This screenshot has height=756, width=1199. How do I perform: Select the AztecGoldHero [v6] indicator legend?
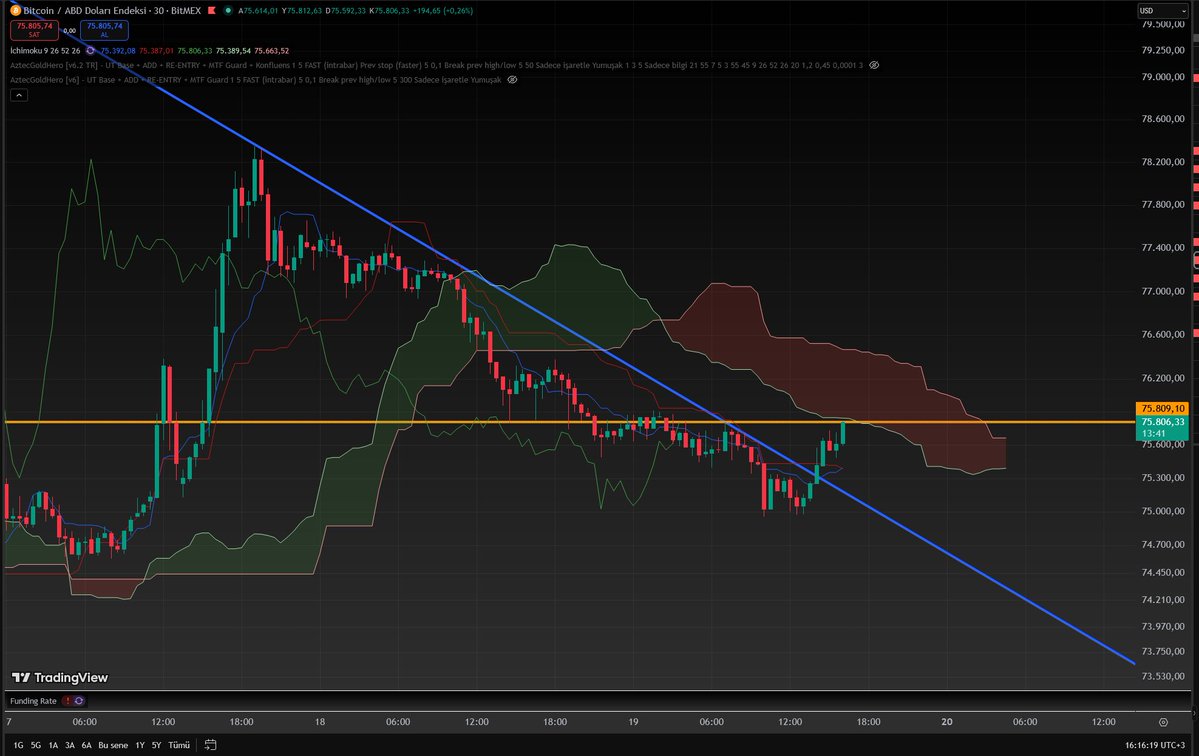[255, 79]
